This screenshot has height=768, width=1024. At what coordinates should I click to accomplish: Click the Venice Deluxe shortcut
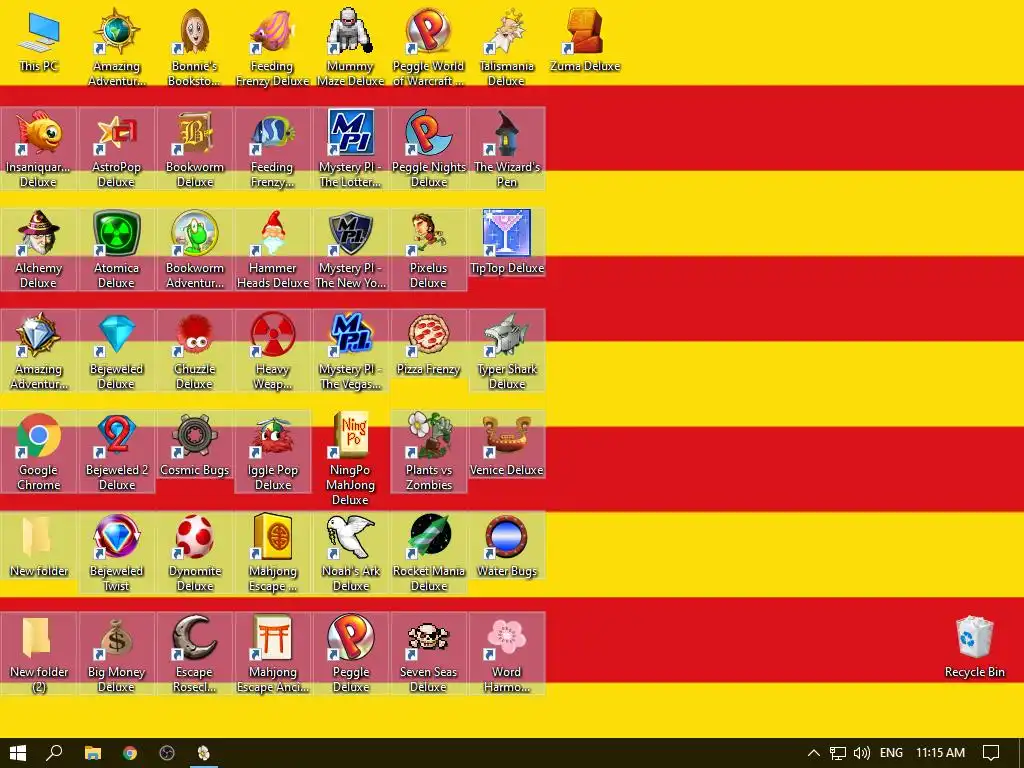coord(507,445)
